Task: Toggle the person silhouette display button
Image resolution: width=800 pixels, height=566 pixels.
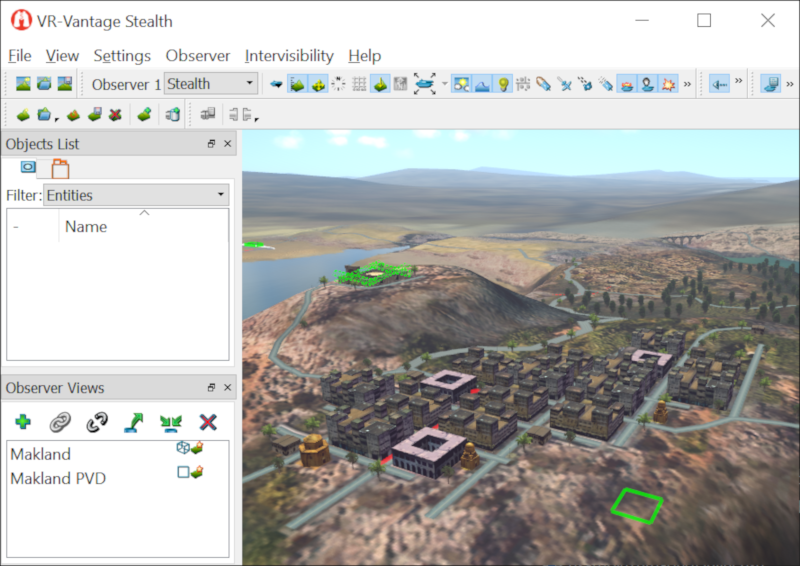Action: [648, 84]
